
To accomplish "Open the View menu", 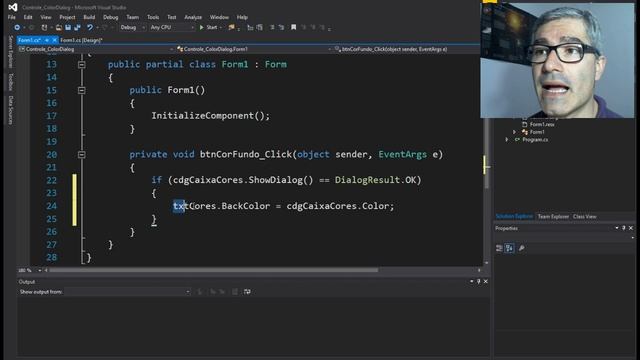I will pos(46,17).
